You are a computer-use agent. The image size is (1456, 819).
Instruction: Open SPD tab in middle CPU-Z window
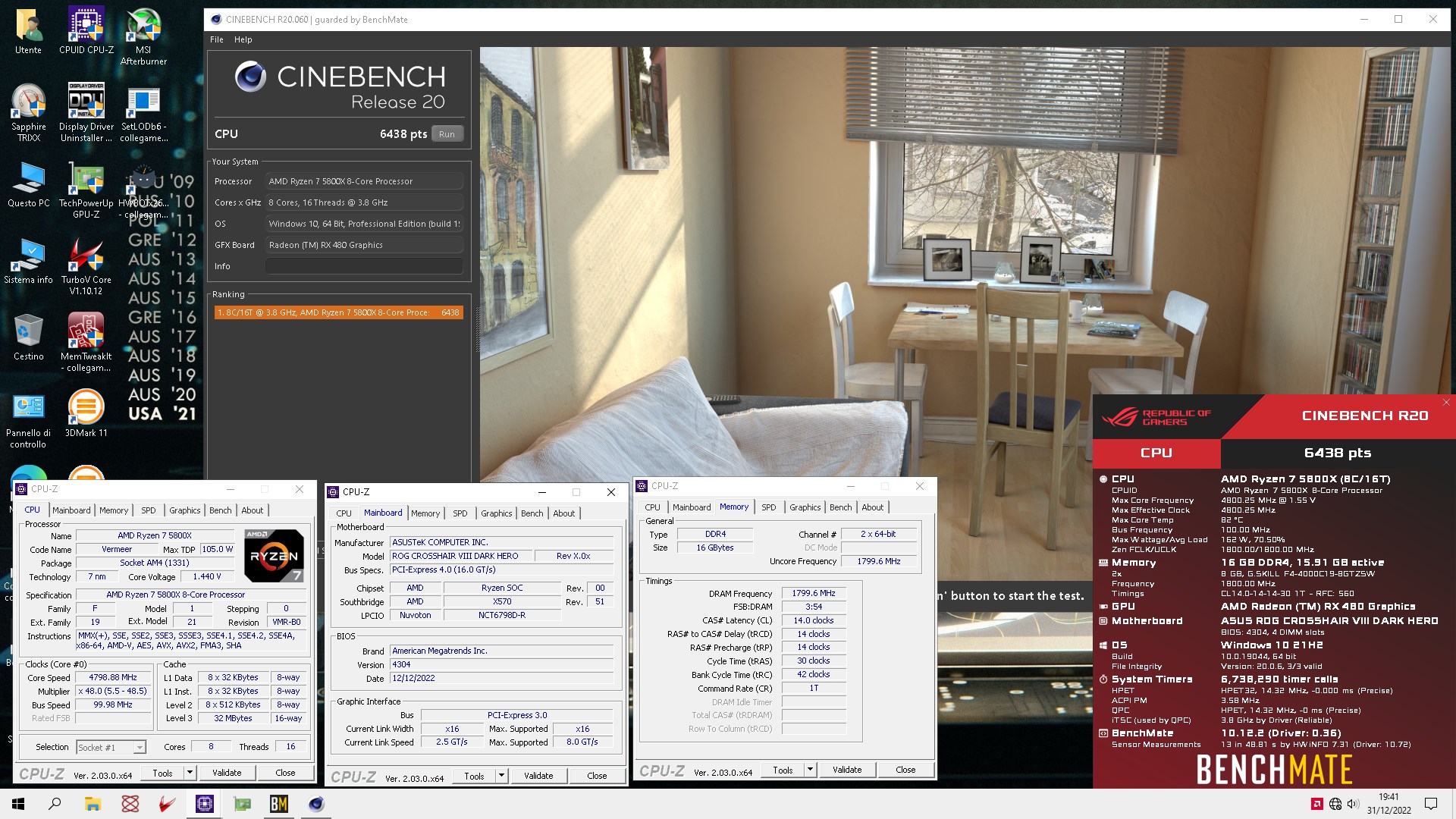460,513
